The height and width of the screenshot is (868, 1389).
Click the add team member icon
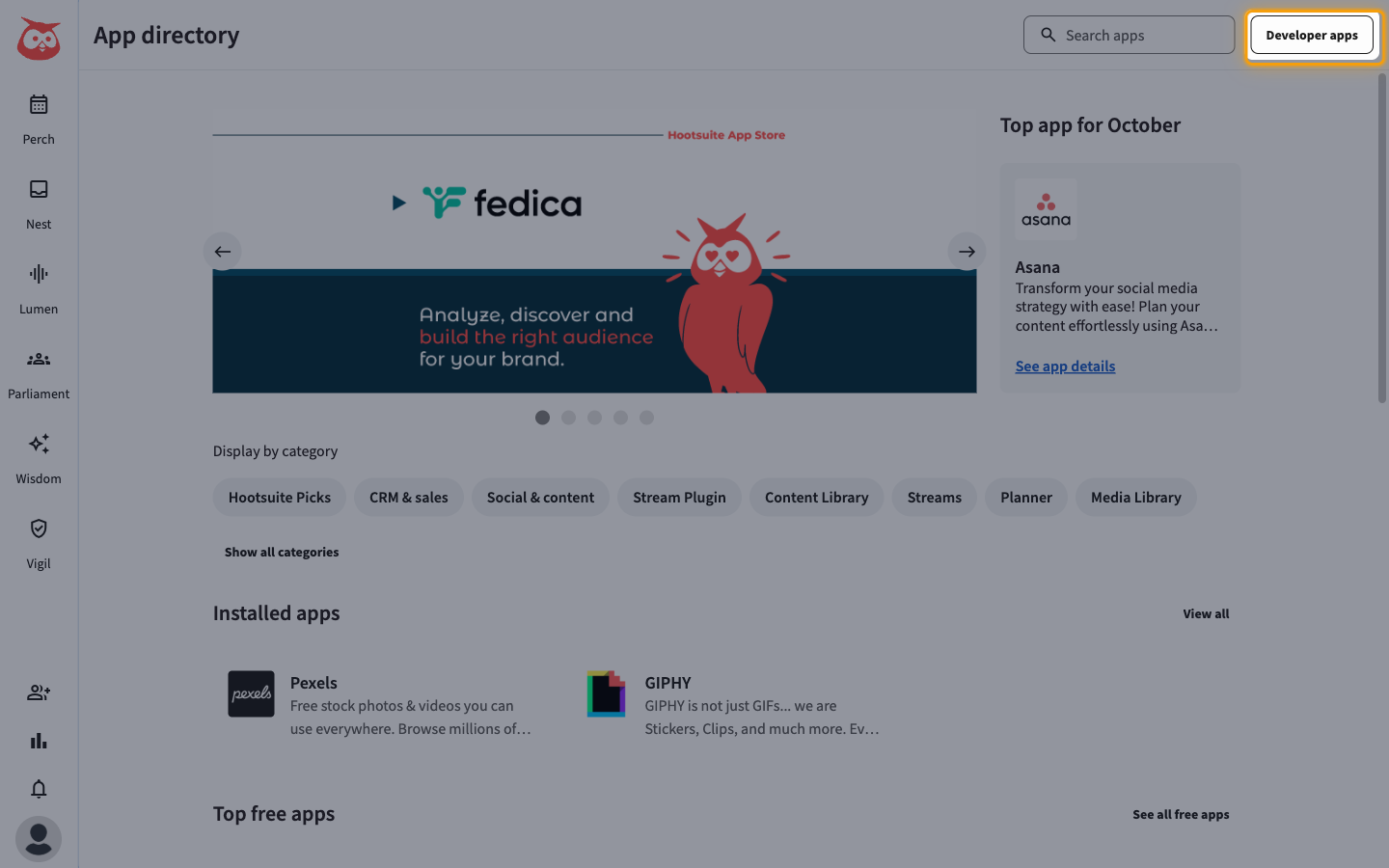[x=39, y=692]
